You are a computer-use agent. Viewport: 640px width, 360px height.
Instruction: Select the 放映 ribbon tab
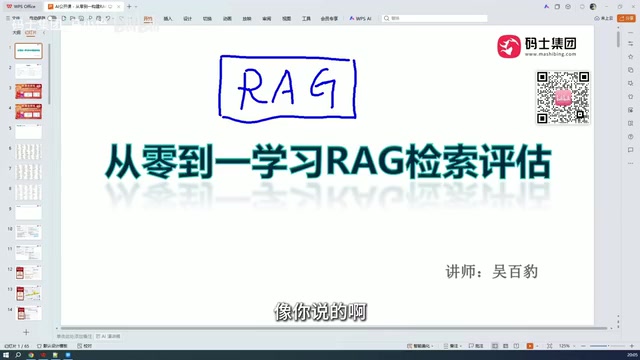pyautogui.click(x=247, y=18)
